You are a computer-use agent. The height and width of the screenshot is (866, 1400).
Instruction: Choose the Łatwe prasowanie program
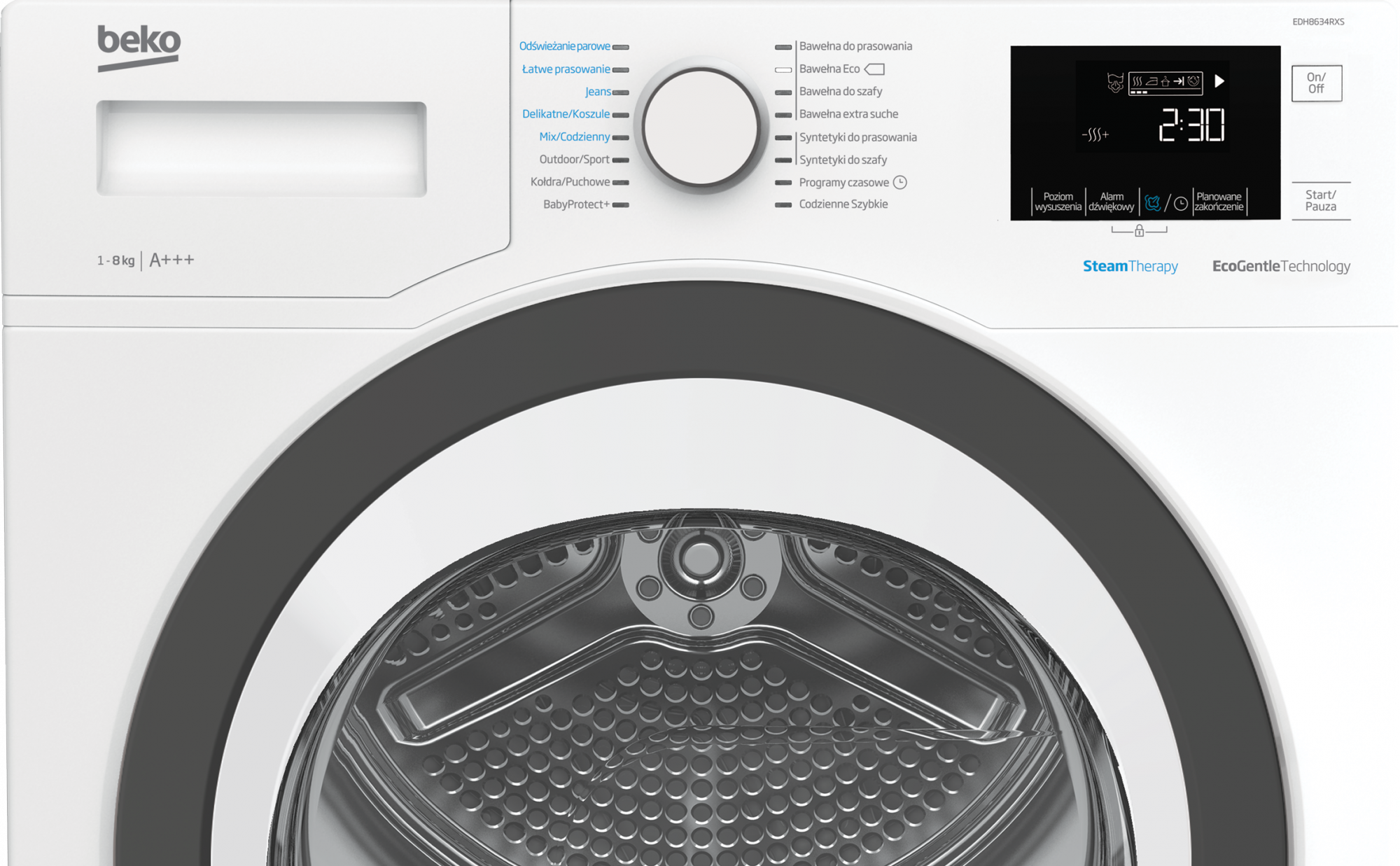566,69
